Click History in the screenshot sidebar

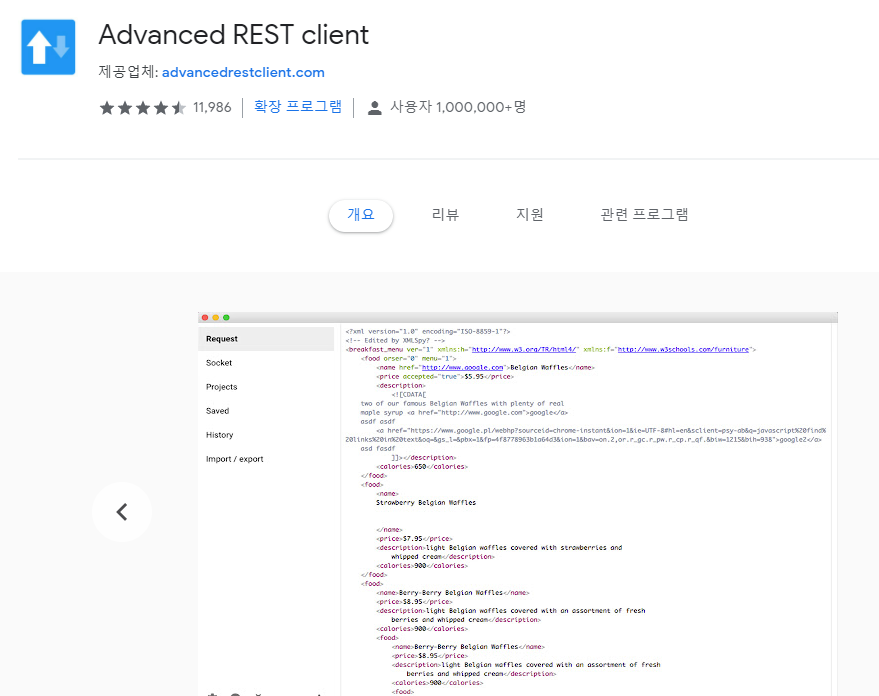click(x=219, y=435)
